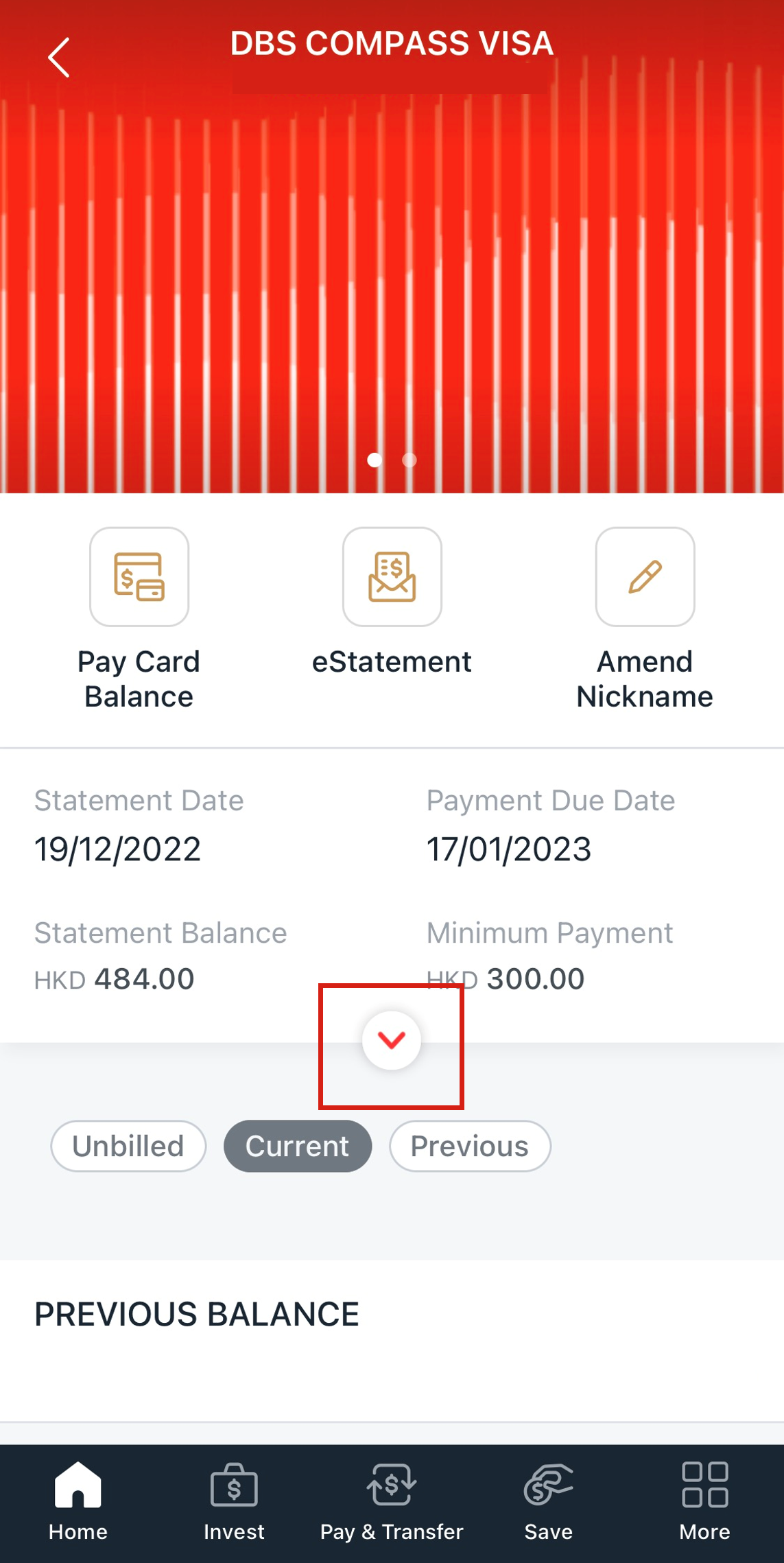This screenshot has height=1563, width=784.
Task: Open the Invest briefcase icon
Action: point(234,1485)
